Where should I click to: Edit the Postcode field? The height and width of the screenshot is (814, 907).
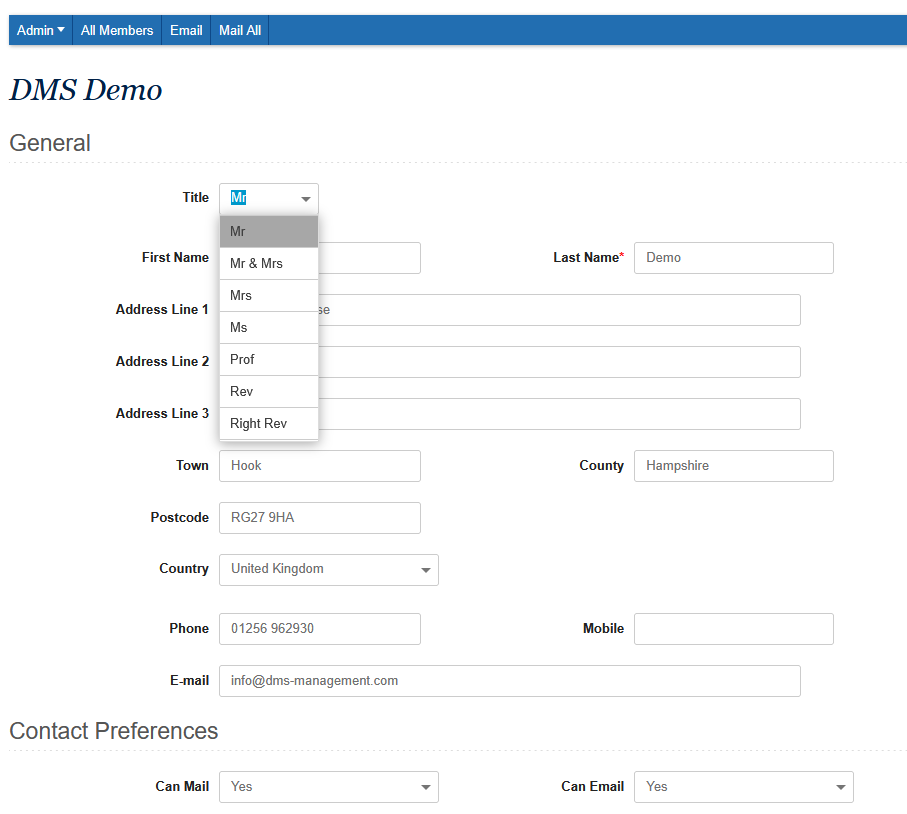[319, 518]
